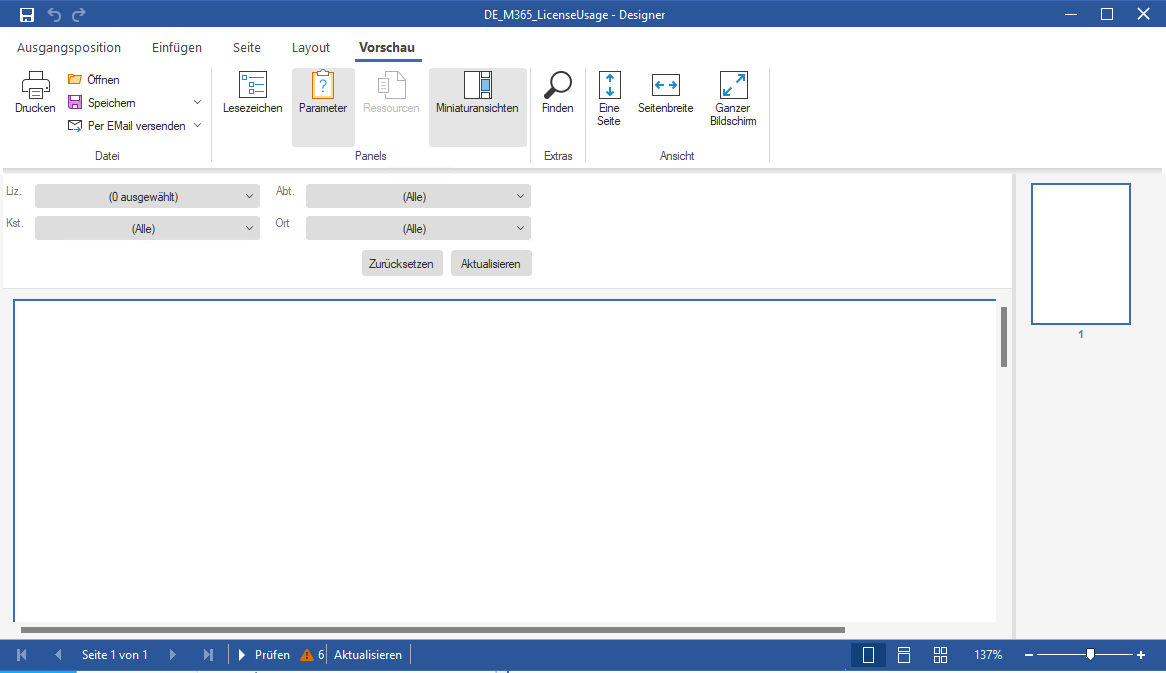Decrease zoom with minus button
This screenshot has width=1166, height=673.
[1029, 655]
